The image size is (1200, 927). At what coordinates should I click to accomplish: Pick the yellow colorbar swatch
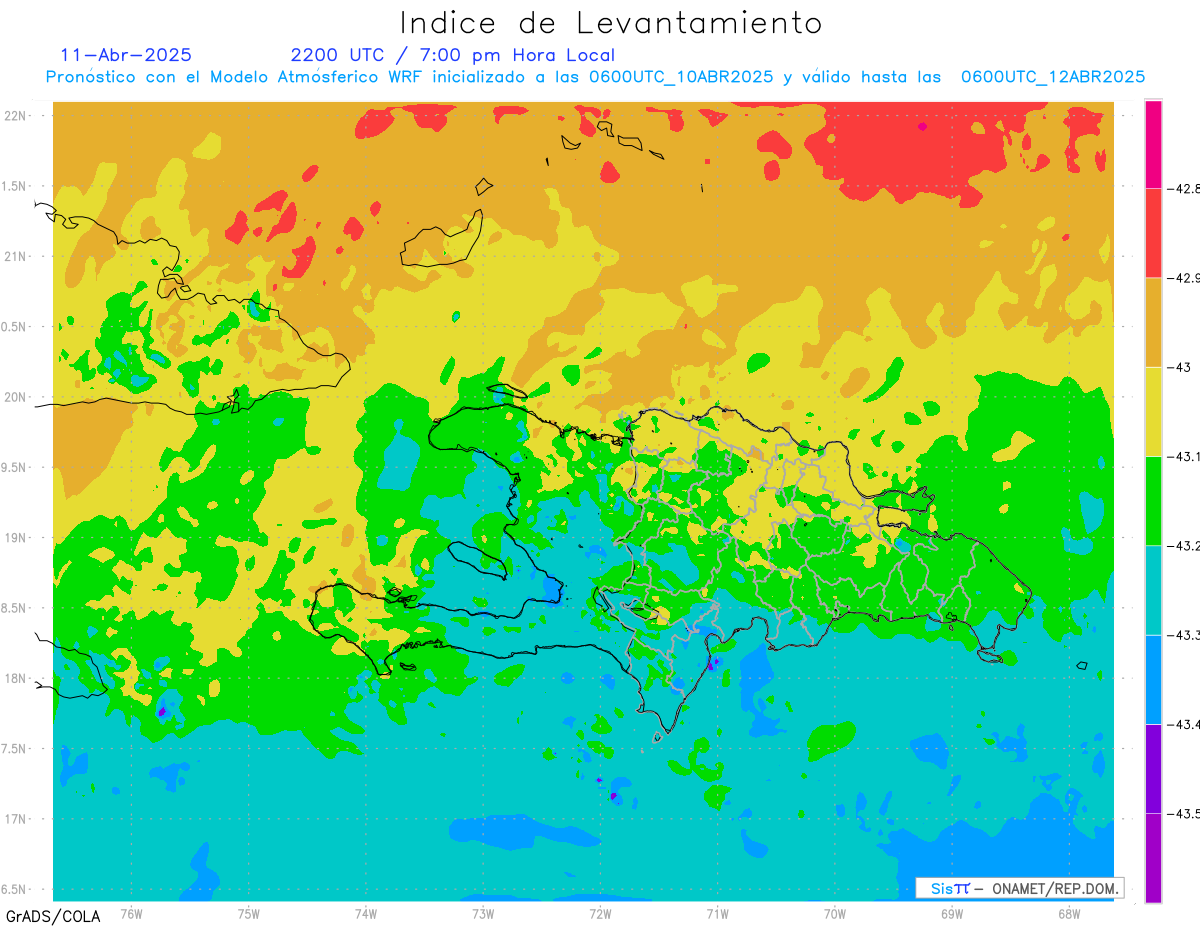[x=1153, y=412]
